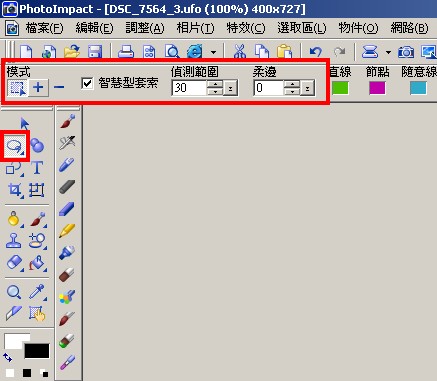Select the yellow bulb retouch tool
The width and height of the screenshot is (437, 381).
[x=14, y=219]
